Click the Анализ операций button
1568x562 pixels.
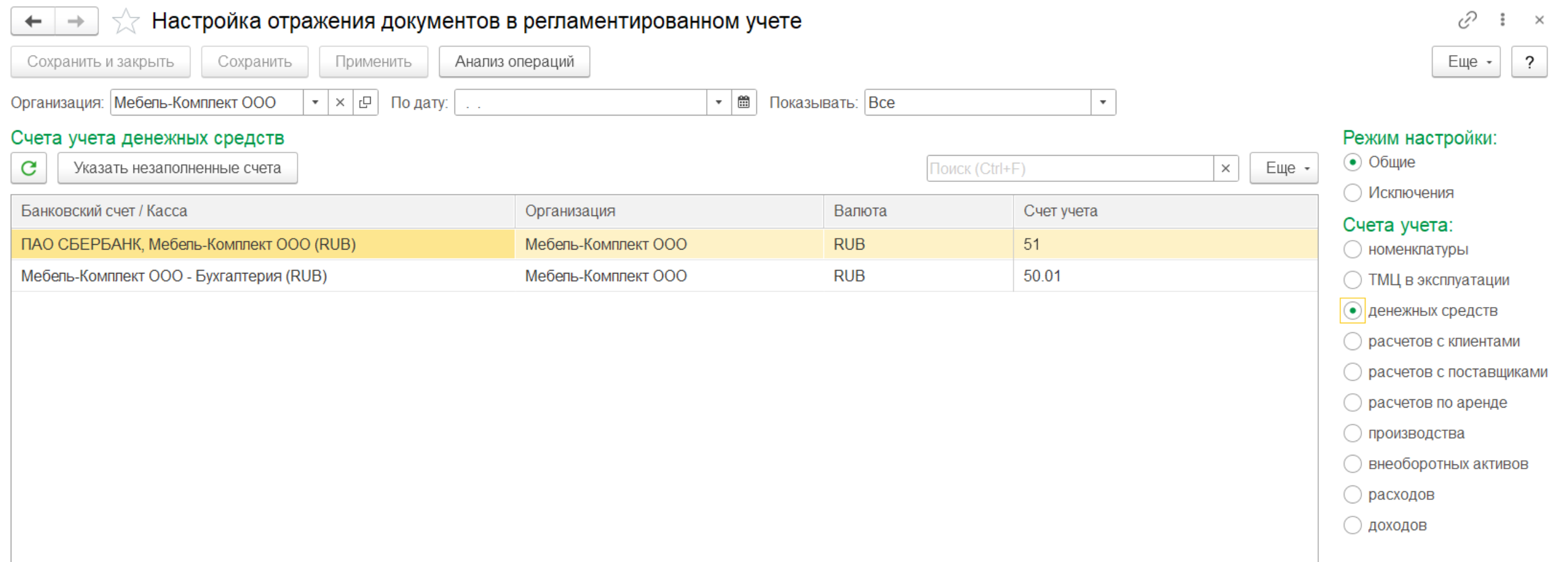(514, 62)
